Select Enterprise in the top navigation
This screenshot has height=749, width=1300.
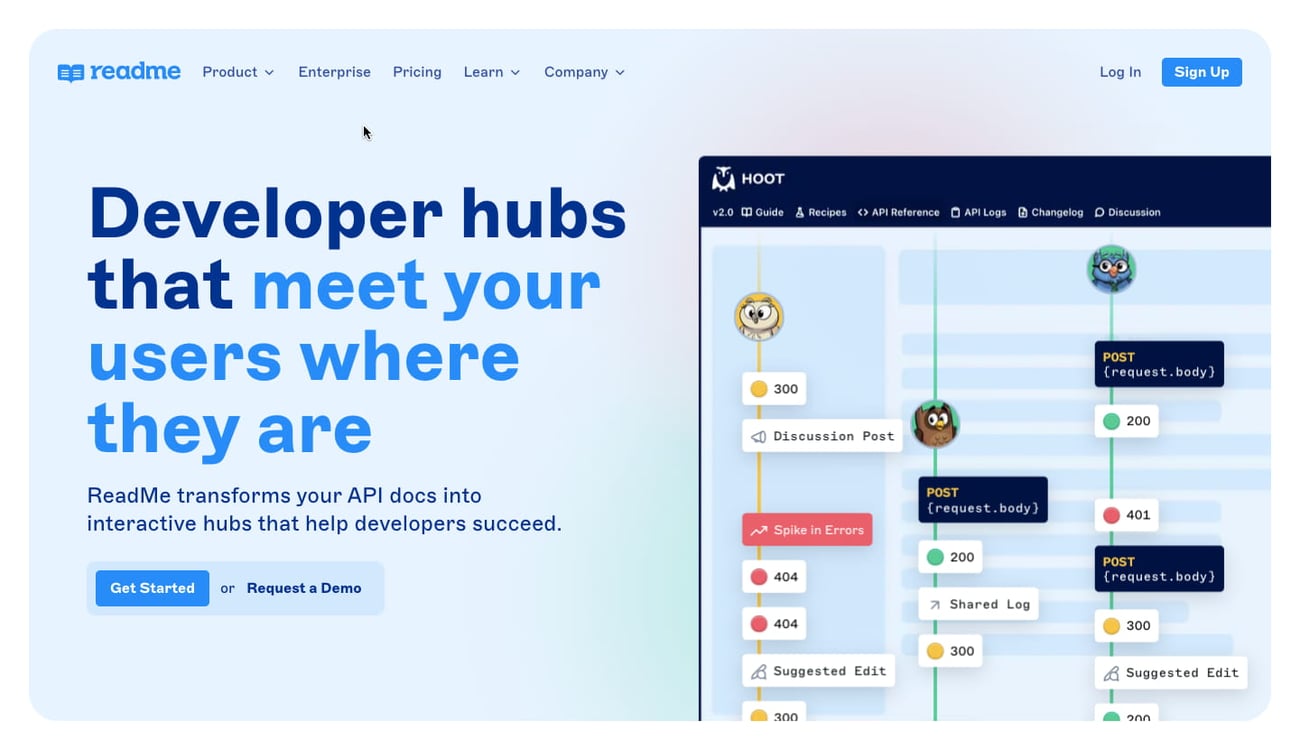[x=334, y=71]
